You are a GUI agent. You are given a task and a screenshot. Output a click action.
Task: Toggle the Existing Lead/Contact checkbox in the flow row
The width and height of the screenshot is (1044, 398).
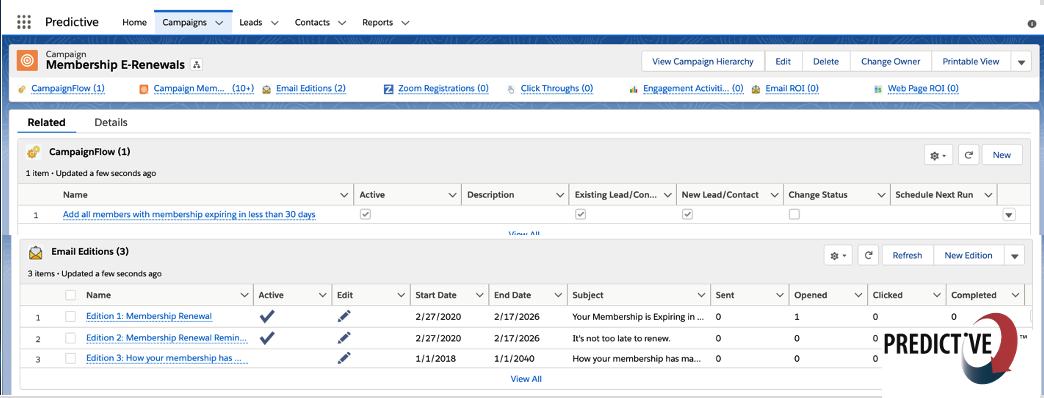[x=581, y=215]
